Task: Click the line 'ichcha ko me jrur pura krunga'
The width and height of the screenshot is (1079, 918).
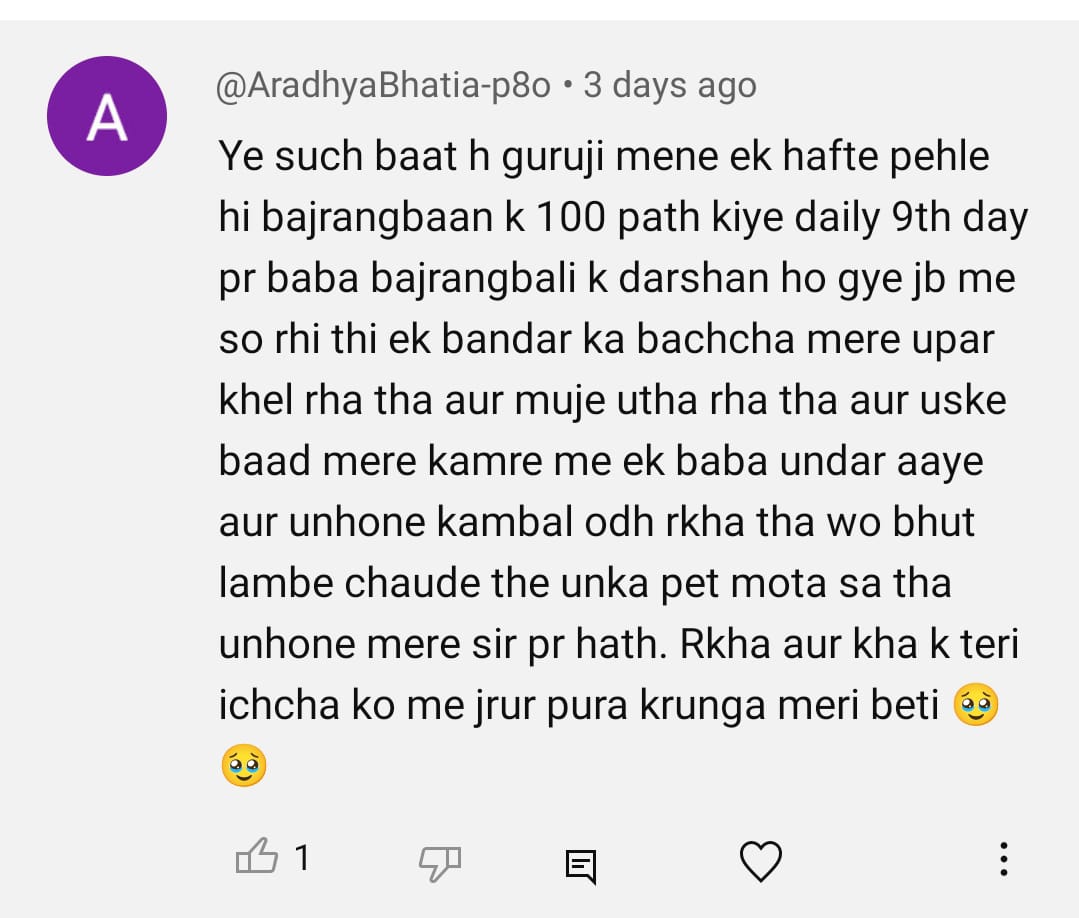Action: [x=579, y=706]
